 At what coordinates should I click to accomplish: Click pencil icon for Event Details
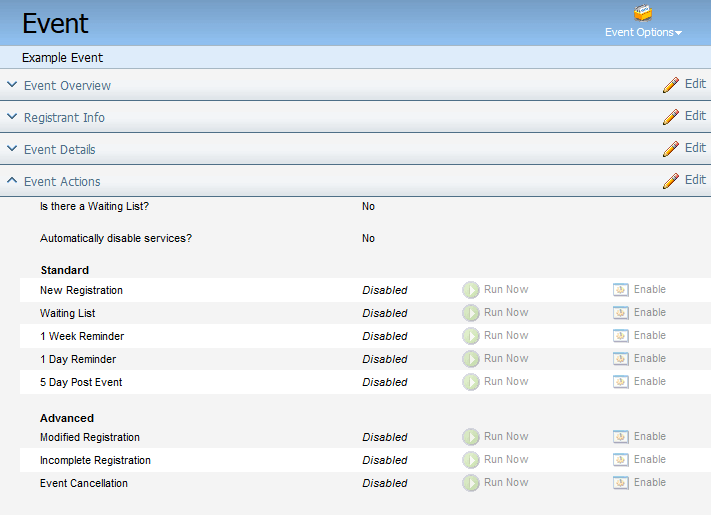click(x=671, y=149)
